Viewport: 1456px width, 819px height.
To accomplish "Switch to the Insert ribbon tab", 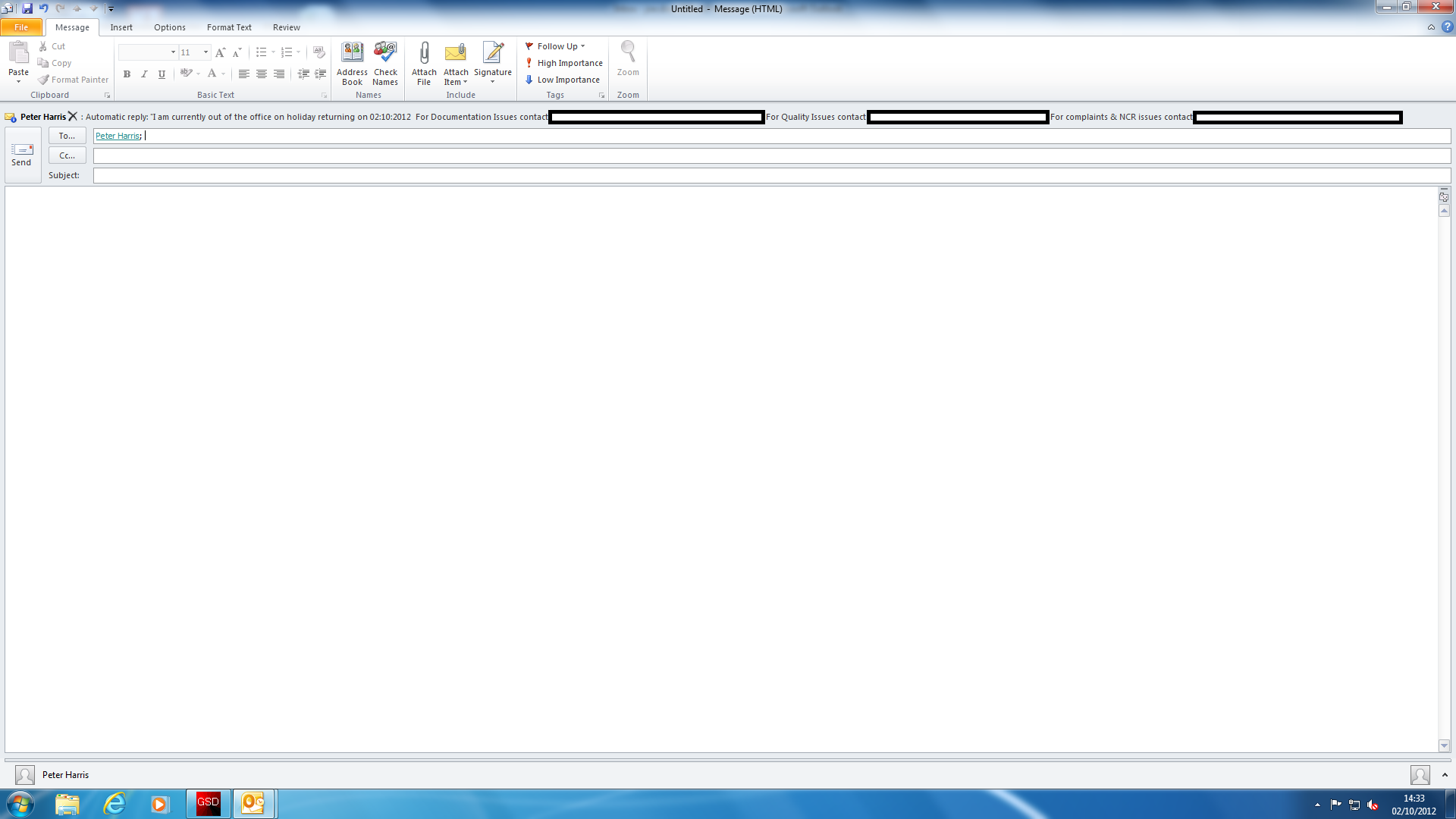I will click(121, 27).
